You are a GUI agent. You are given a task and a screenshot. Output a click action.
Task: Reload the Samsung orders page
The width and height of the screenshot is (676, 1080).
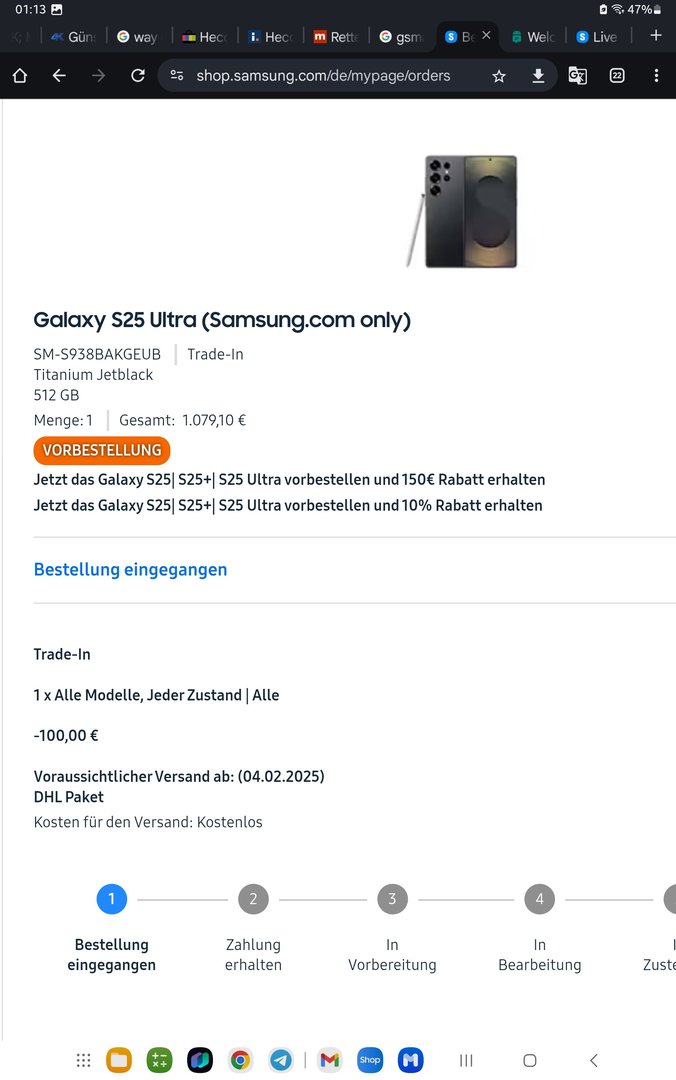(138, 76)
